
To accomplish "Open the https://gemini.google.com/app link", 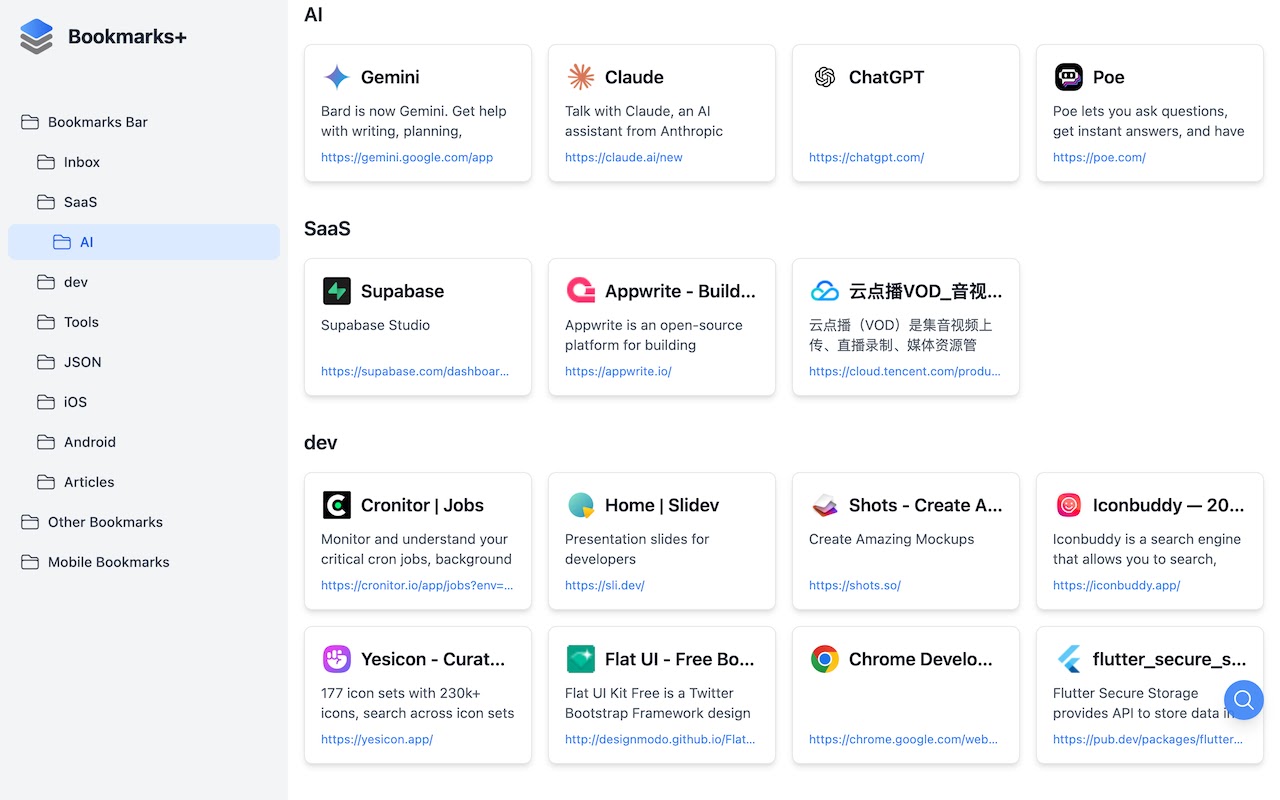I will [x=407, y=157].
